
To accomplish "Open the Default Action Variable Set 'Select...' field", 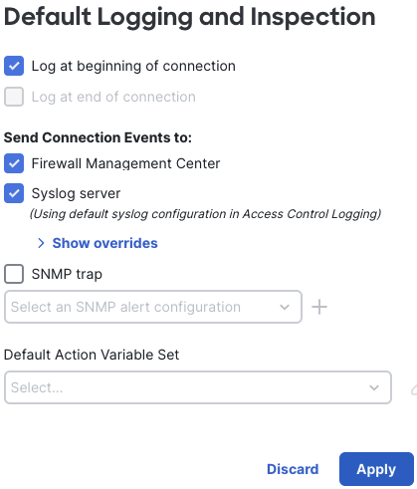I will [x=198, y=387].
